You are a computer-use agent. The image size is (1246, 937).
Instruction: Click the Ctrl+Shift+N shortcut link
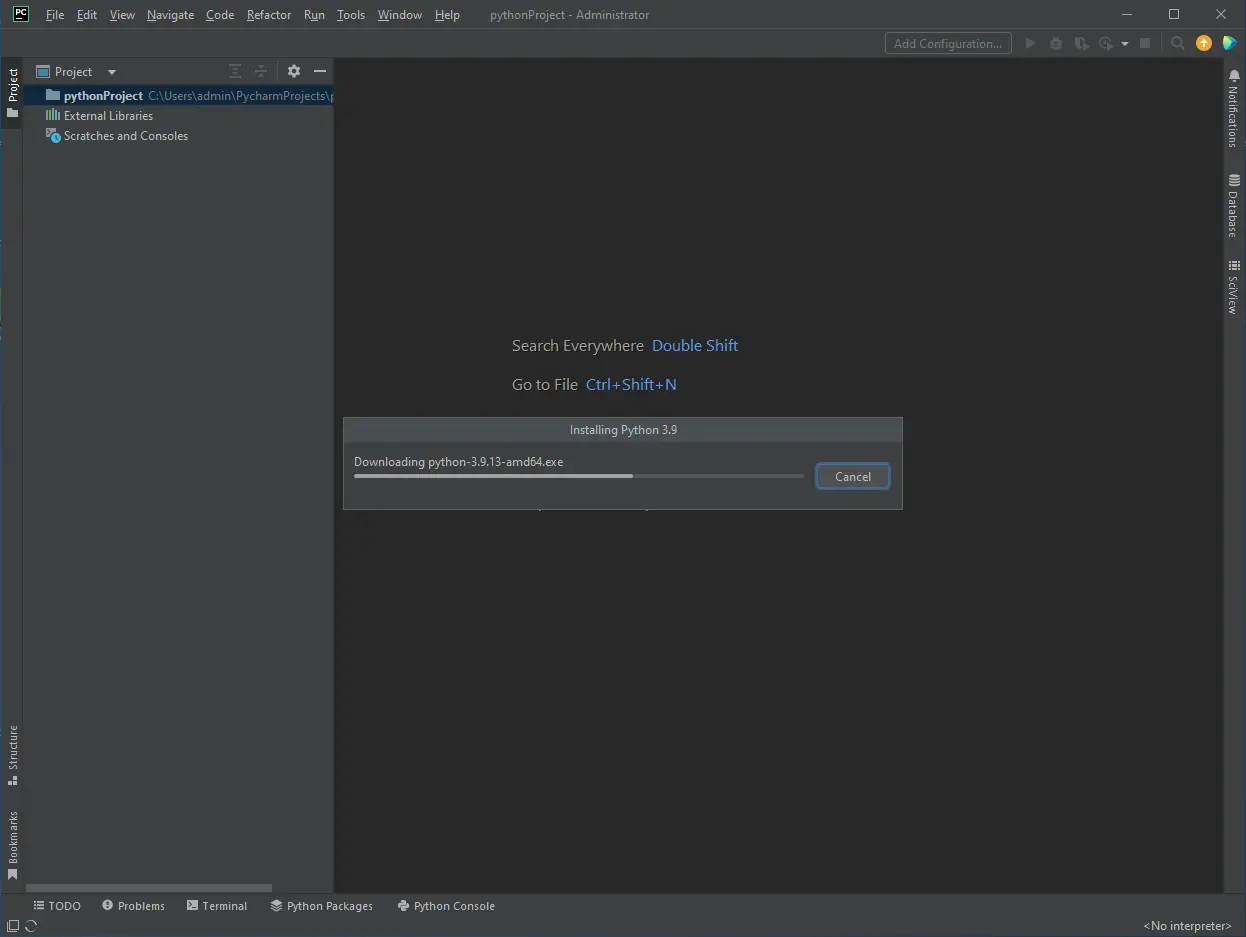[x=631, y=384]
